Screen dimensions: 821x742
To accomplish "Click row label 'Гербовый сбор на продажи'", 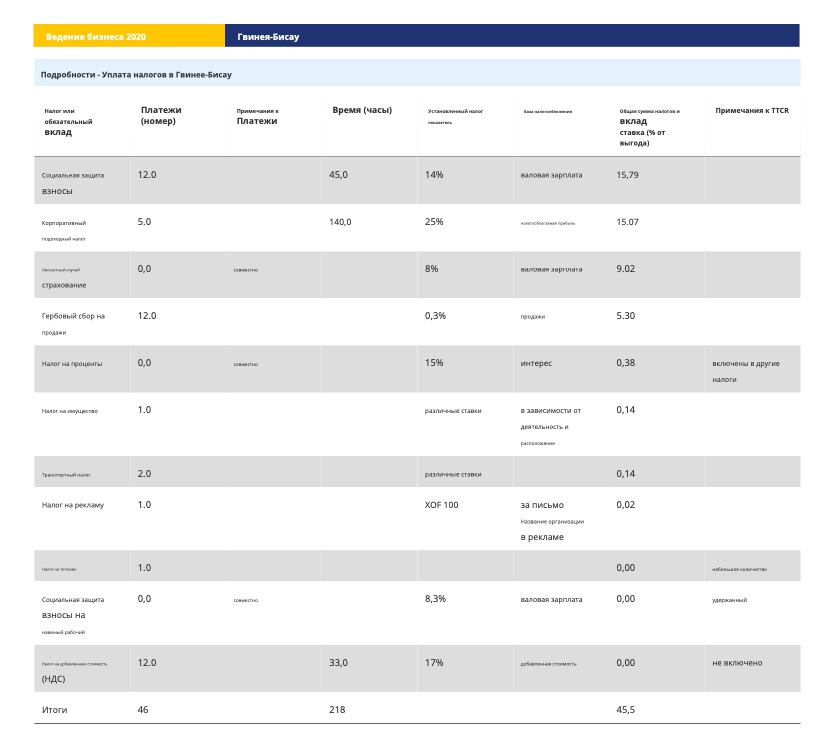I will 73,324.
